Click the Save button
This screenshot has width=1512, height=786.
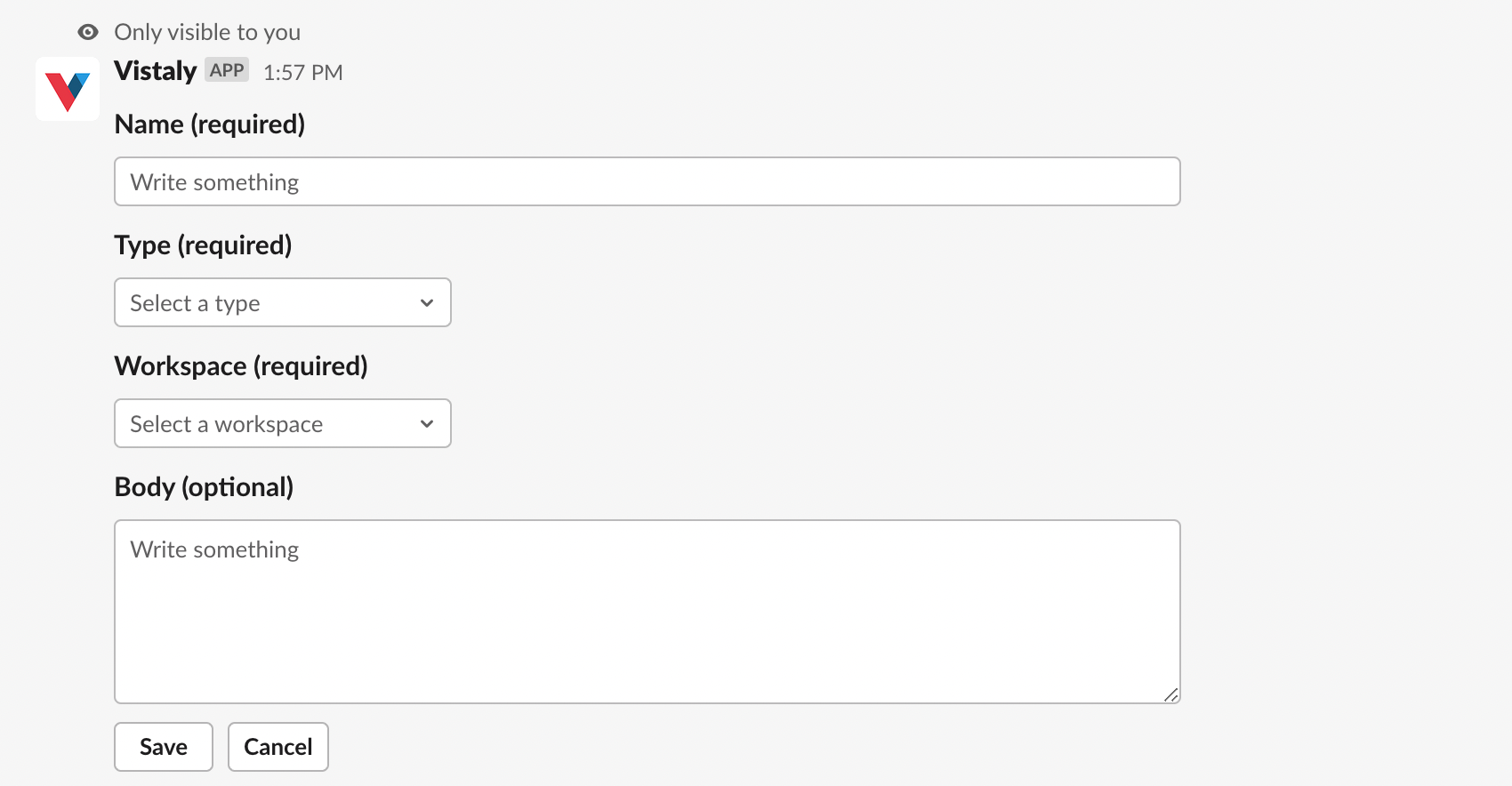coord(164,747)
